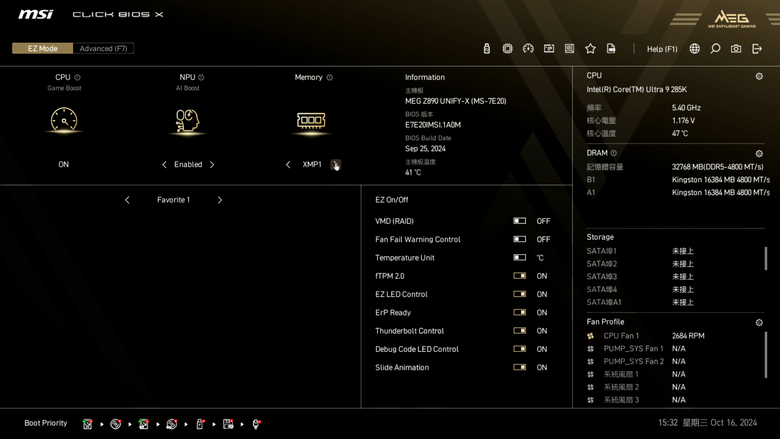Open the M-Flash USB drive icon

tap(487, 48)
